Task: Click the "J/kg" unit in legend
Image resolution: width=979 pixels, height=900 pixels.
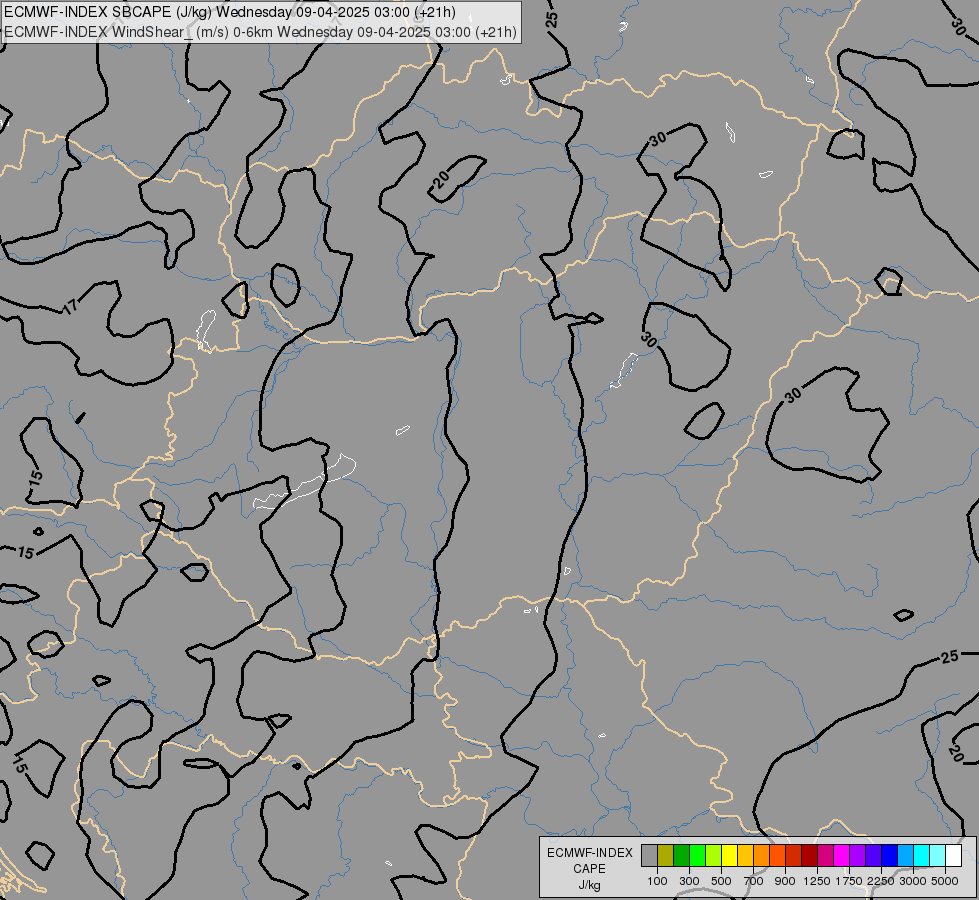Action: [x=589, y=885]
